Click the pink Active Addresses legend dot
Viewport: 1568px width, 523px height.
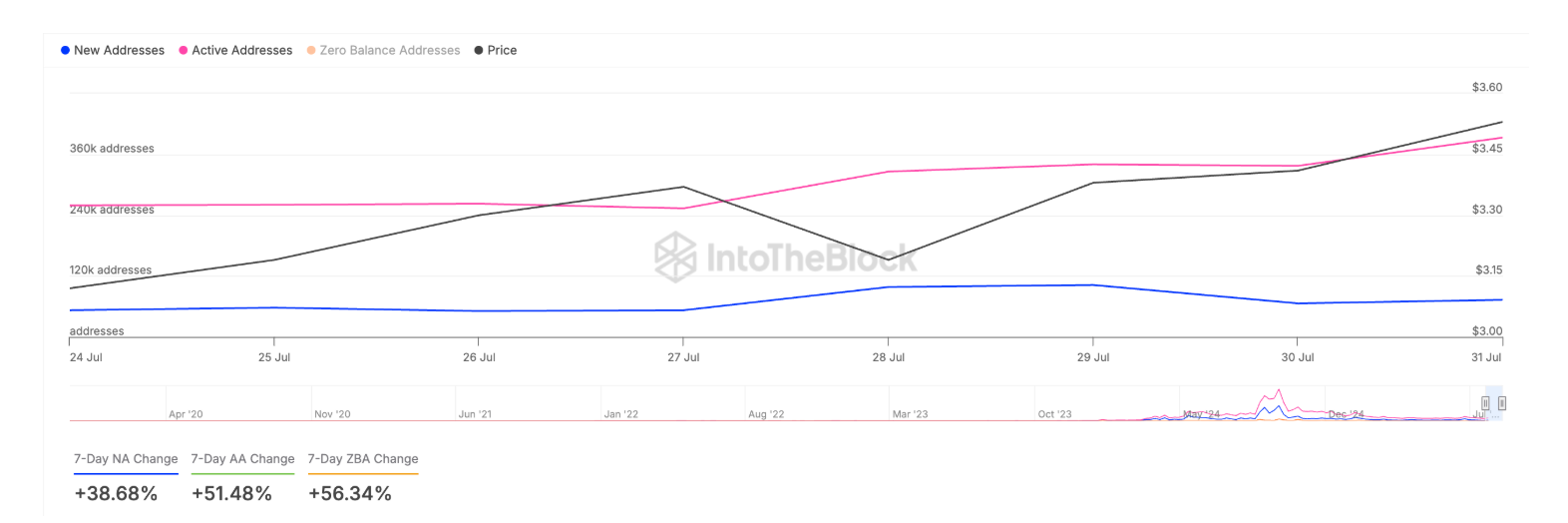coord(184,50)
